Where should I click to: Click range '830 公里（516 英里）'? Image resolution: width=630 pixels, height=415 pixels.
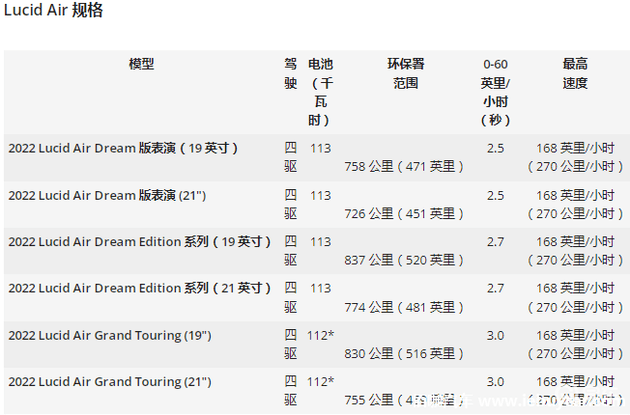tap(404, 354)
